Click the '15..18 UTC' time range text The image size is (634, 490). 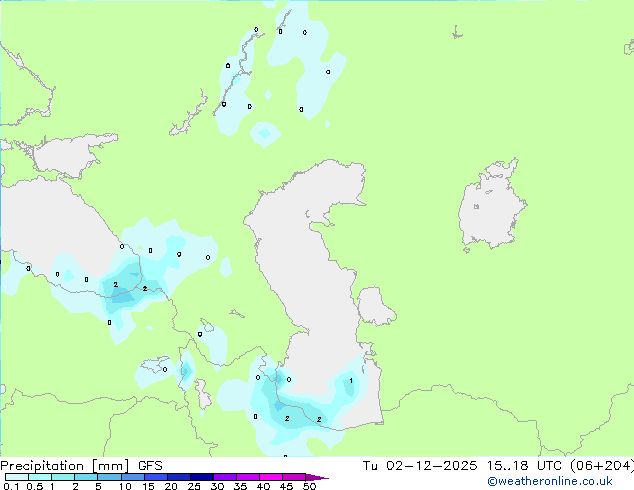(x=524, y=466)
